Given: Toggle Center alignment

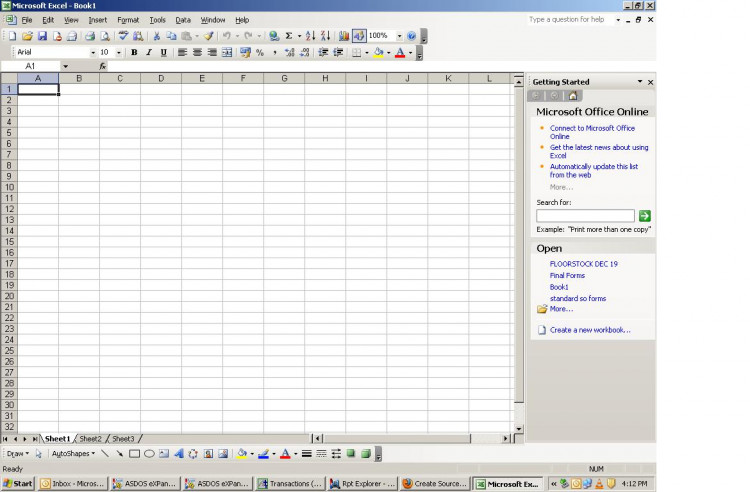Looking at the screenshot, I should click(197, 52).
